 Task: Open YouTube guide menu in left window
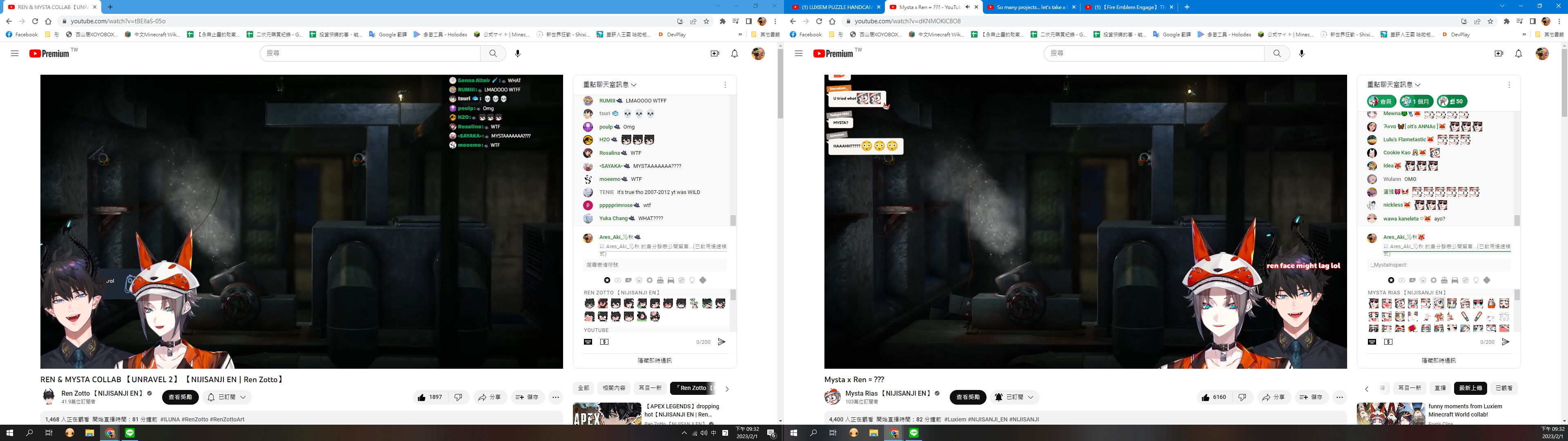(x=15, y=53)
